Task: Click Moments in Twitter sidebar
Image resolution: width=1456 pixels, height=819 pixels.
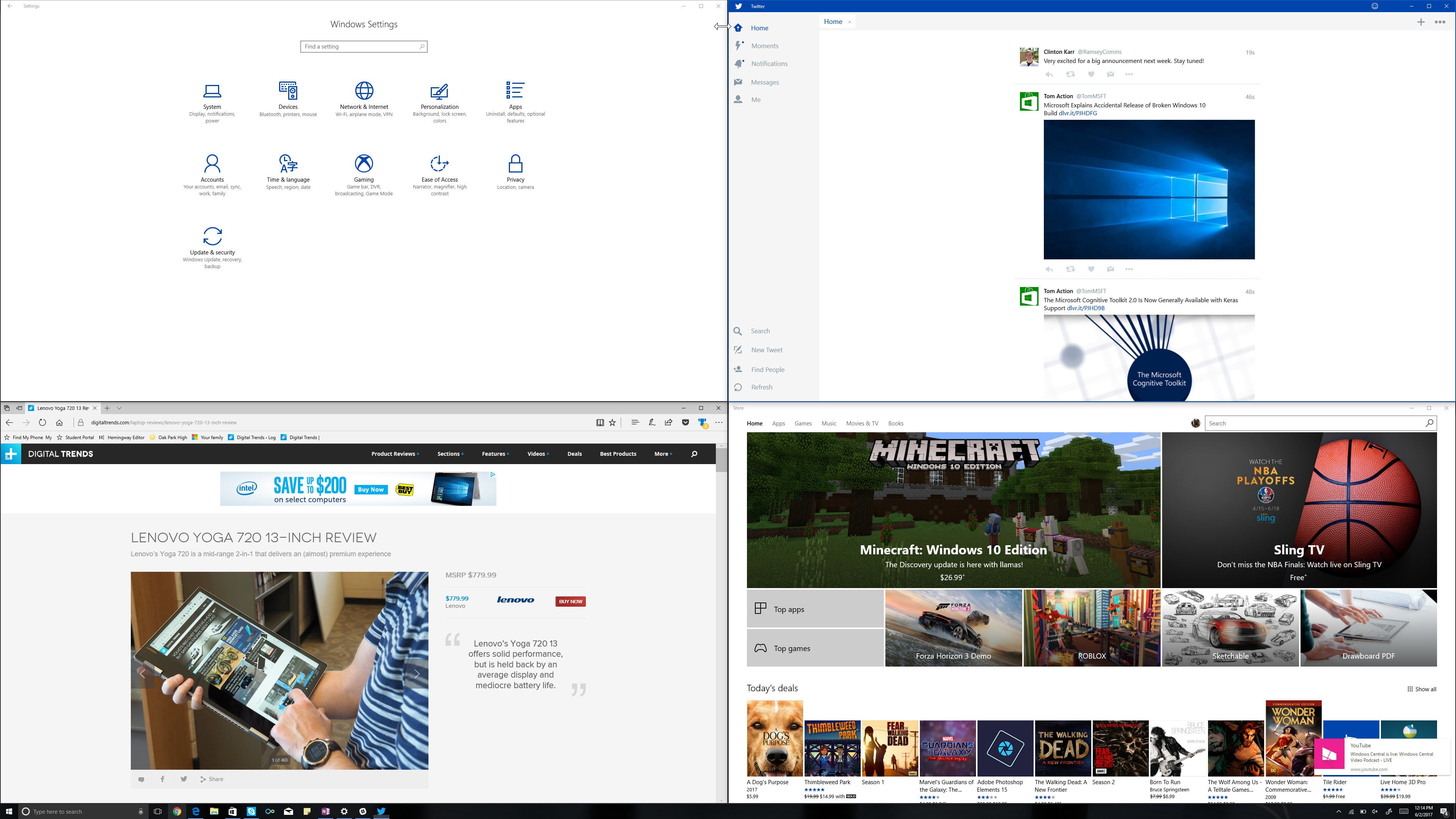Action: (764, 46)
